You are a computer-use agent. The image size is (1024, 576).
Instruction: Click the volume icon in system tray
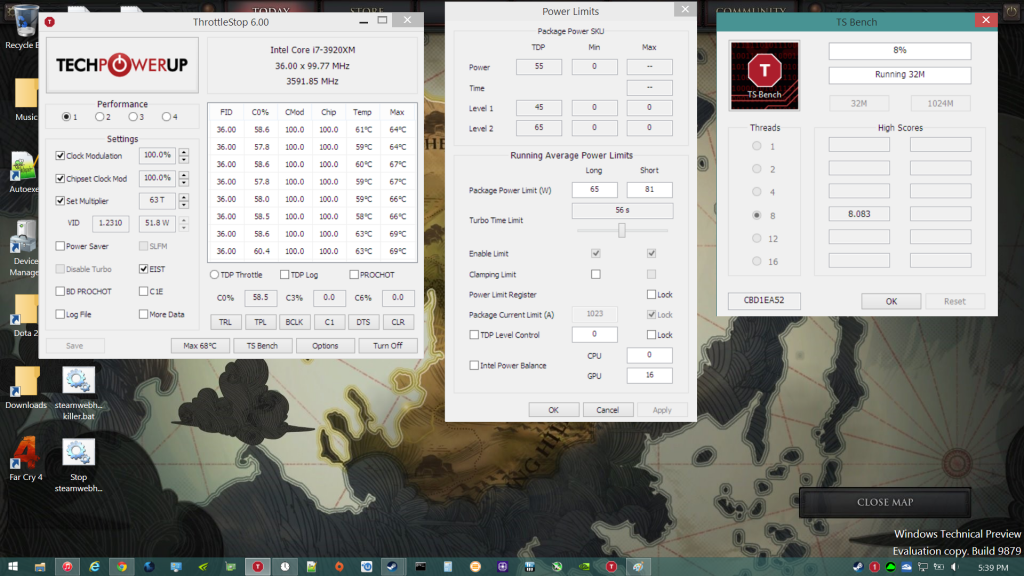tap(954, 567)
